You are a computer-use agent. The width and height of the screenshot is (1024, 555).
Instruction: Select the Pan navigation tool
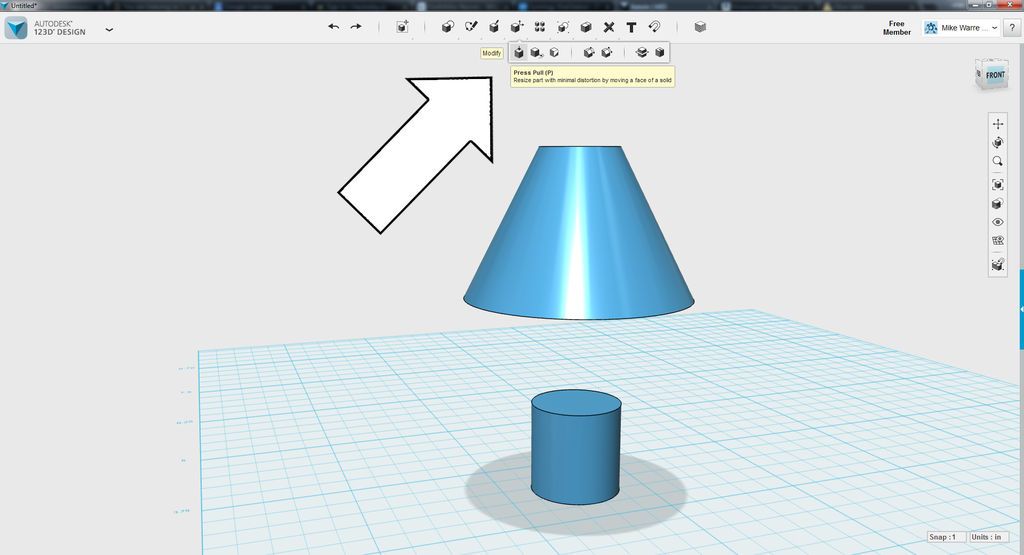coord(997,123)
